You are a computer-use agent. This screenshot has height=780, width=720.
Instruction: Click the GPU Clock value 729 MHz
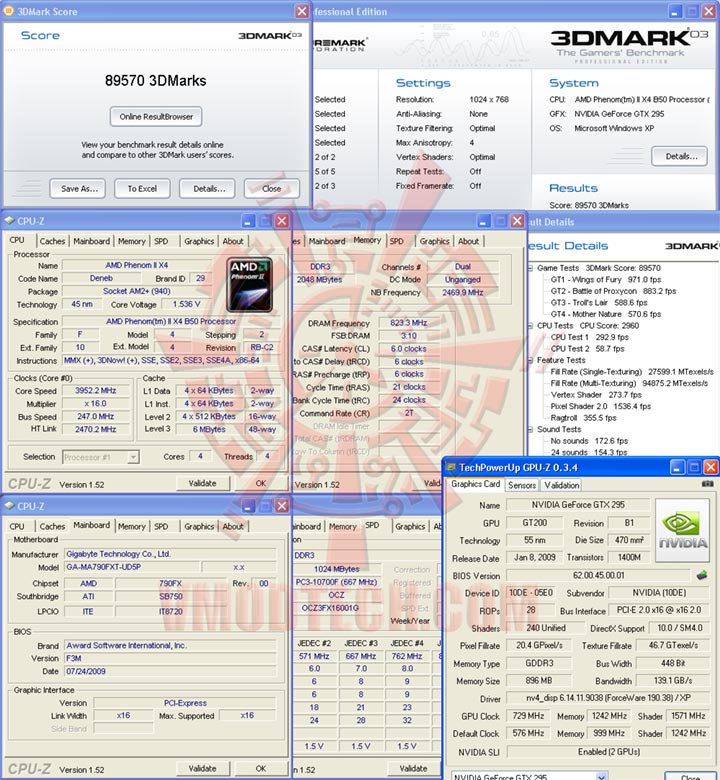pos(528,716)
